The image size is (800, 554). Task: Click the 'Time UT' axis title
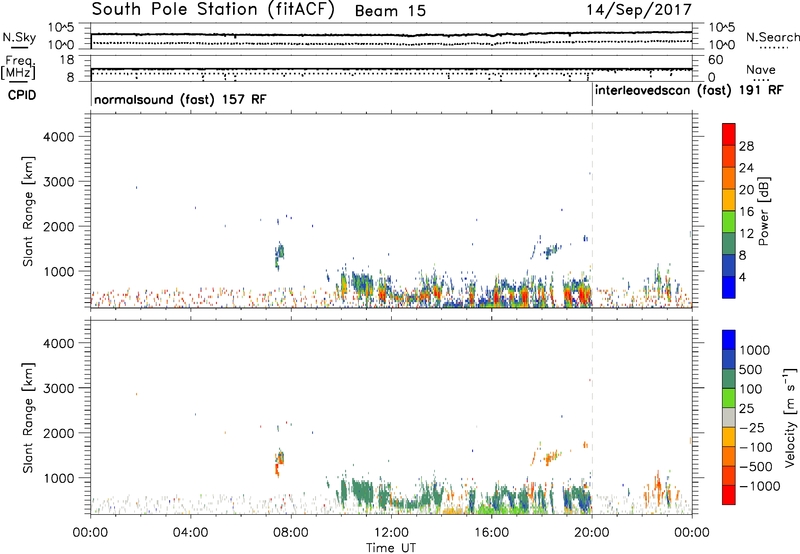click(391, 548)
